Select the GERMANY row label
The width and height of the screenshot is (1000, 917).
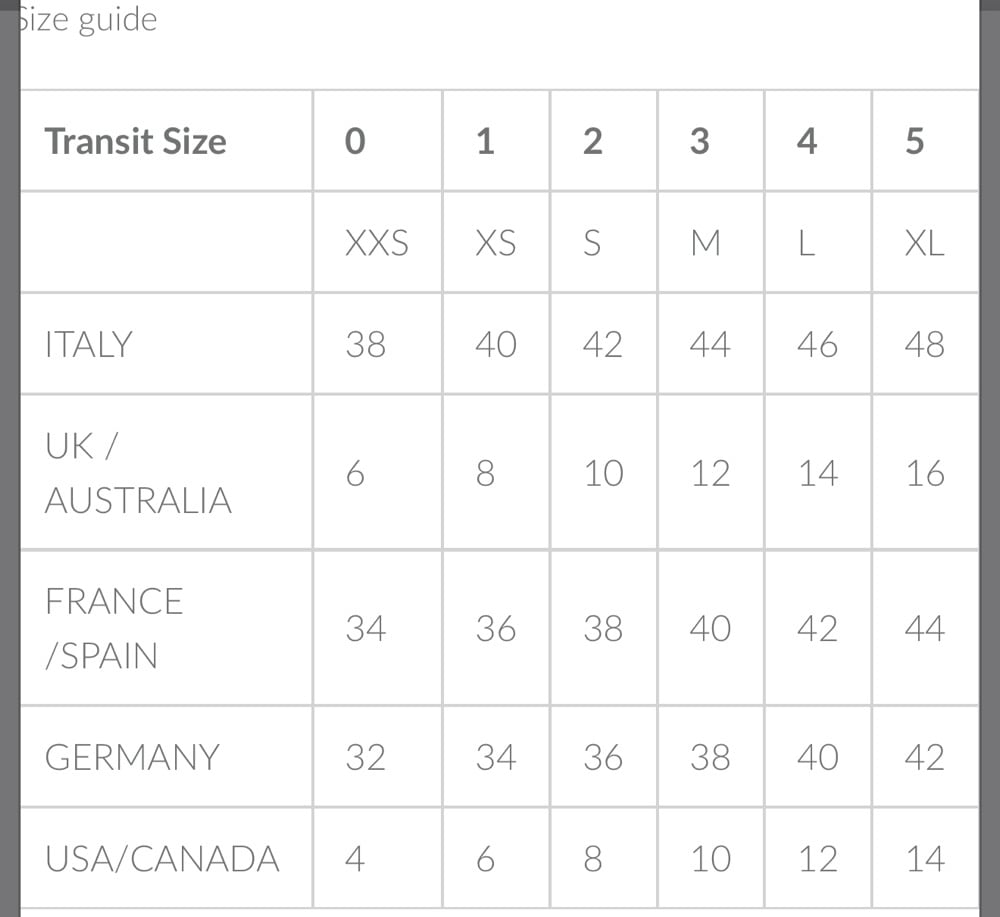(132, 757)
